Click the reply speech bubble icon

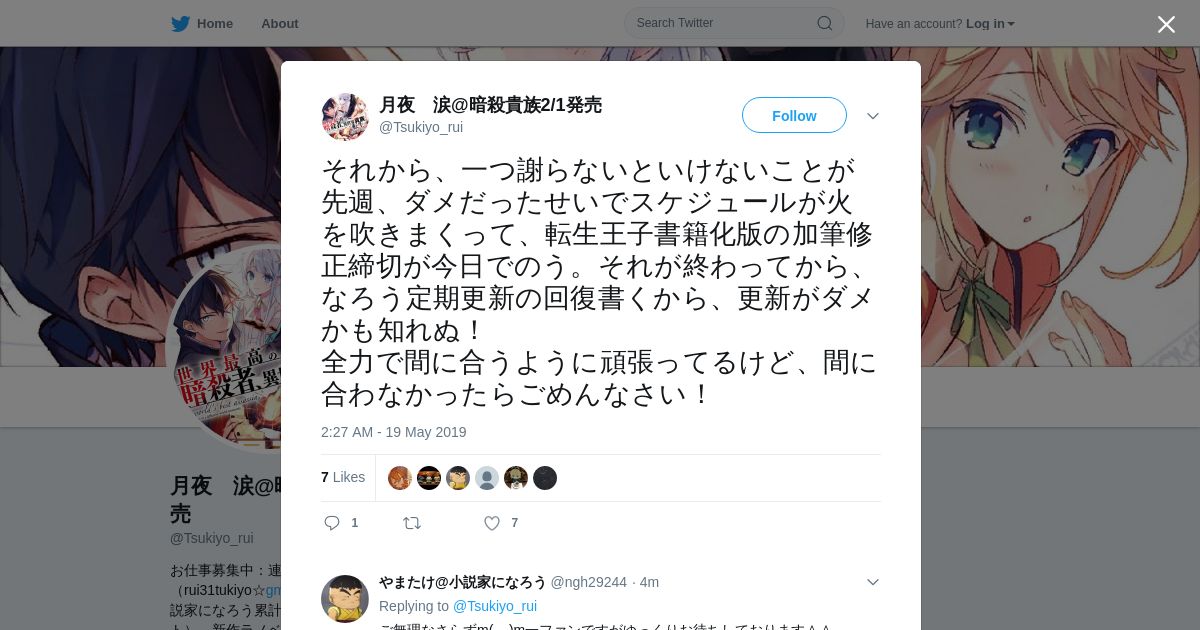click(332, 523)
